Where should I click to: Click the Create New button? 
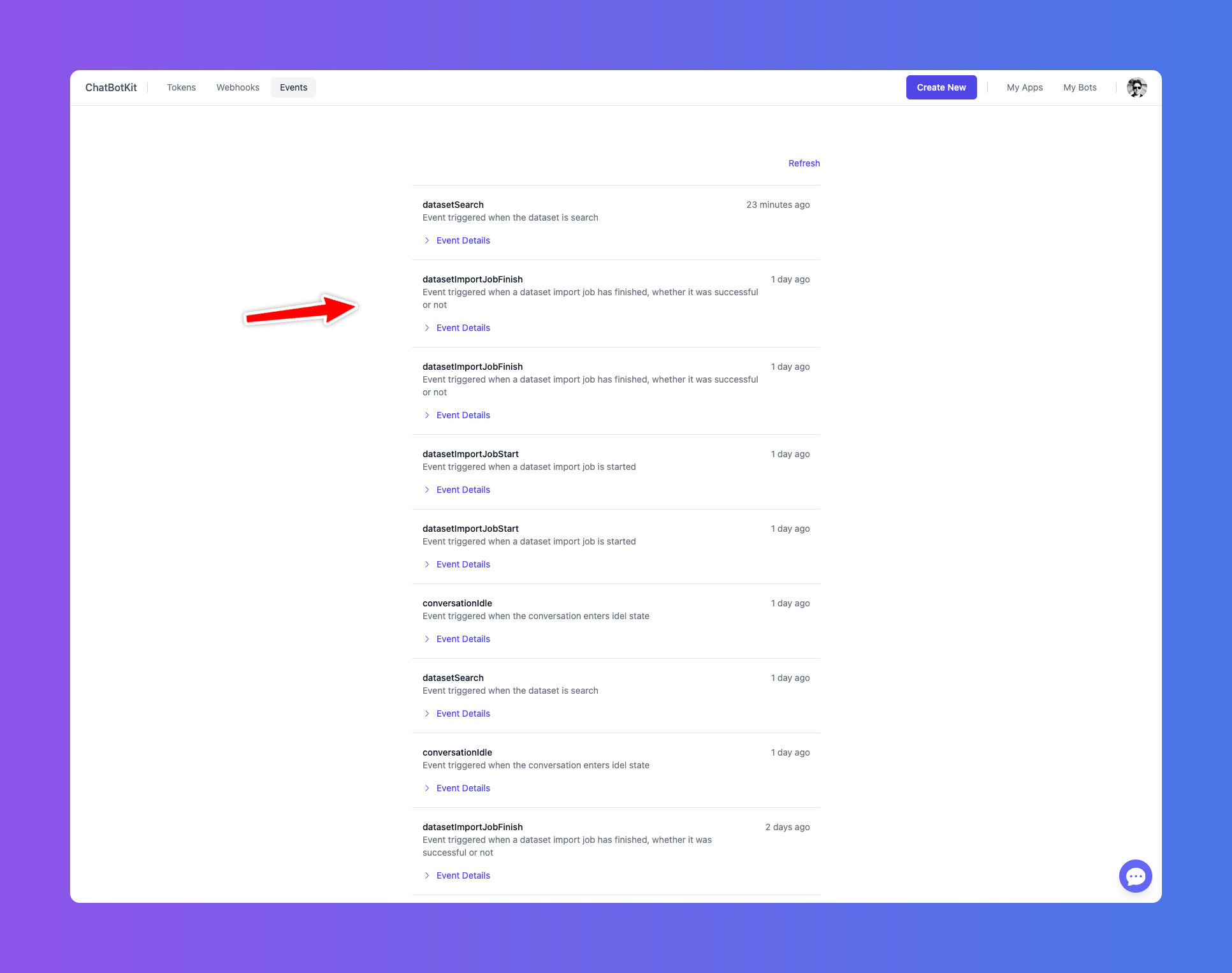(941, 87)
